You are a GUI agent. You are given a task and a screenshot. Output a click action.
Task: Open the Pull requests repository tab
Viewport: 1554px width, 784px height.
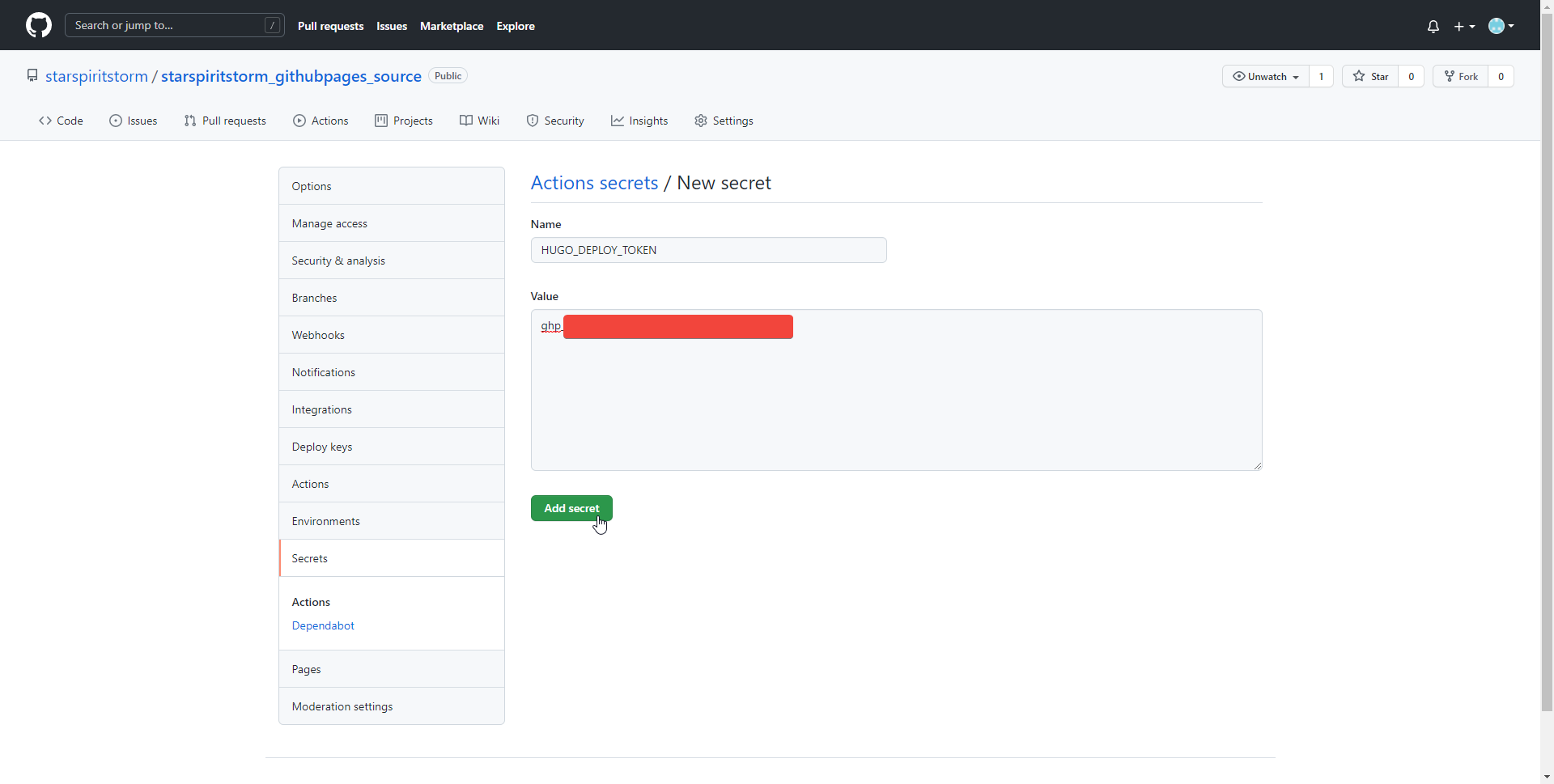(x=225, y=121)
